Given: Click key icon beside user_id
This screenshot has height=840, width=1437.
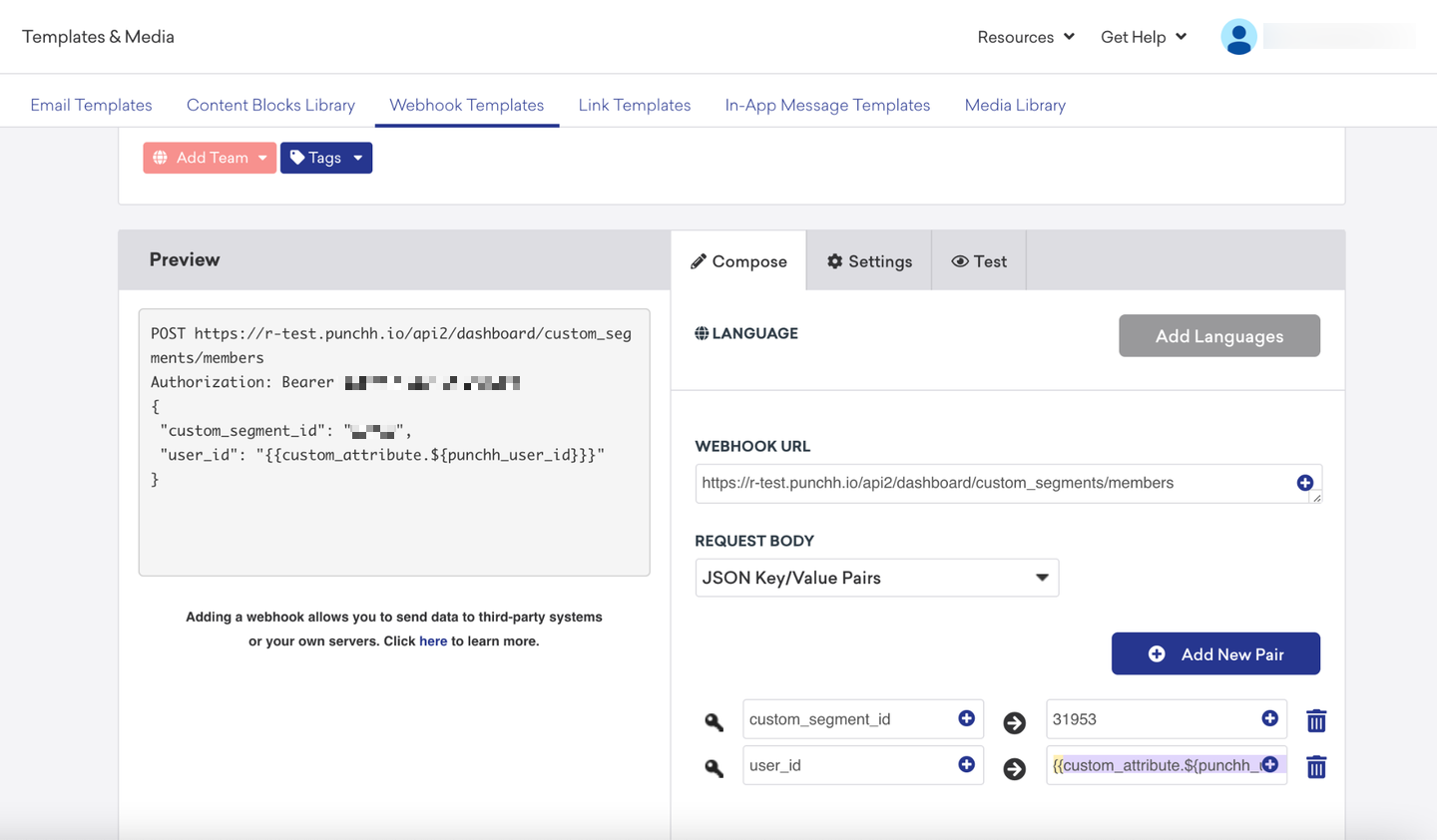Looking at the screenshot, I should click(x=714, y=767).
